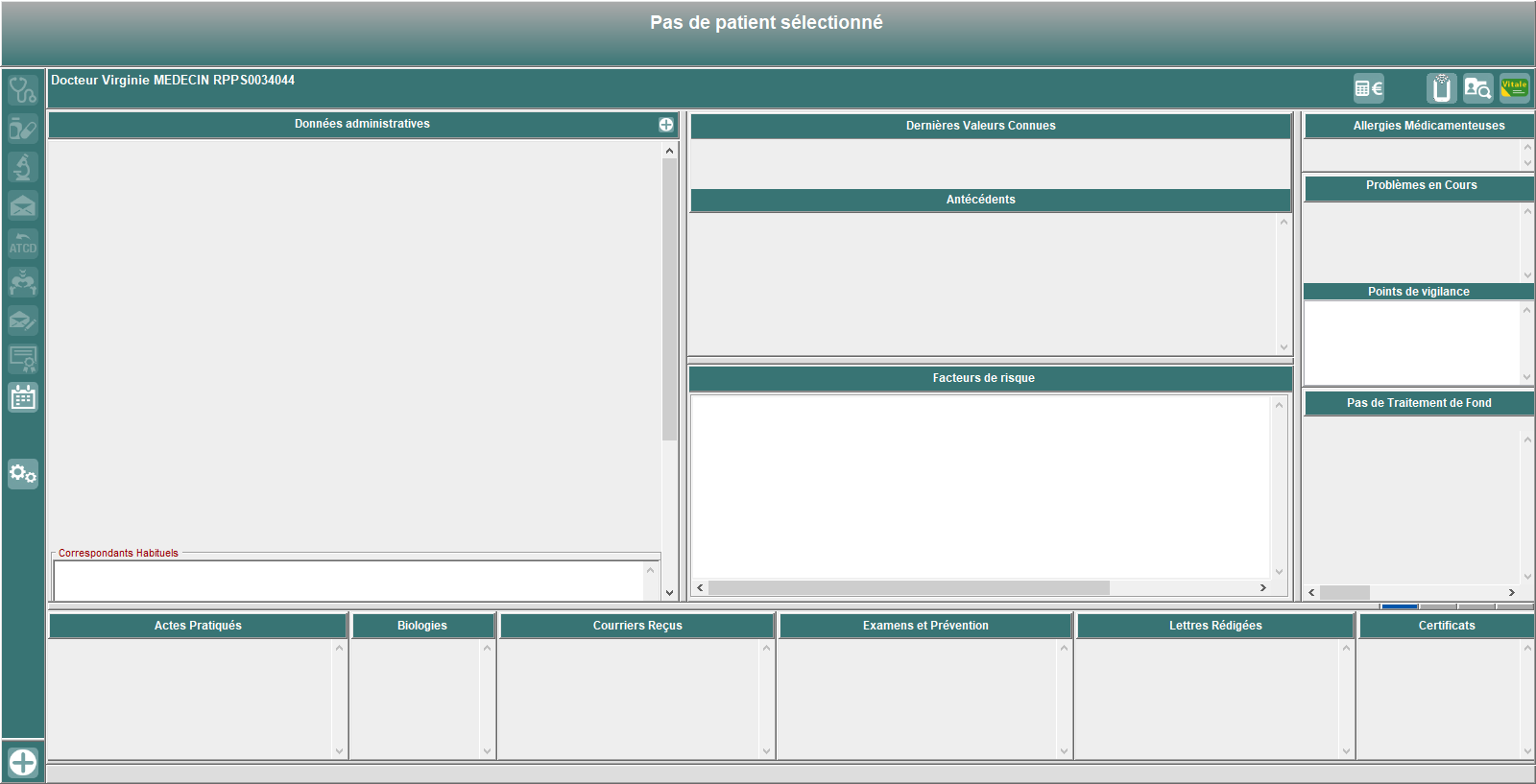Expand Données administratives with plus icon
This screenshot has width=1536, height=784.
tap(665, 125)
